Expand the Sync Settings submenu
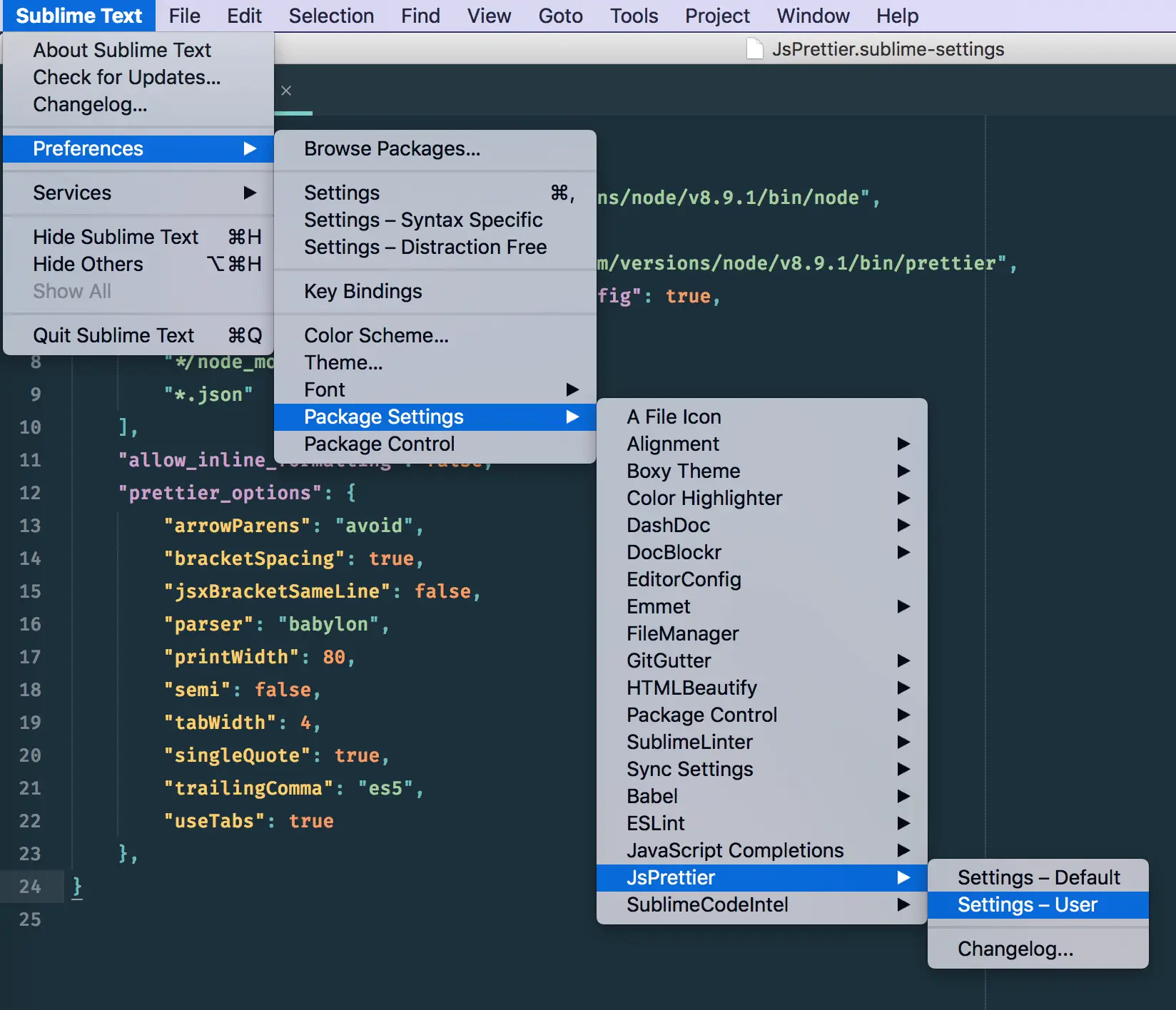 762,769
